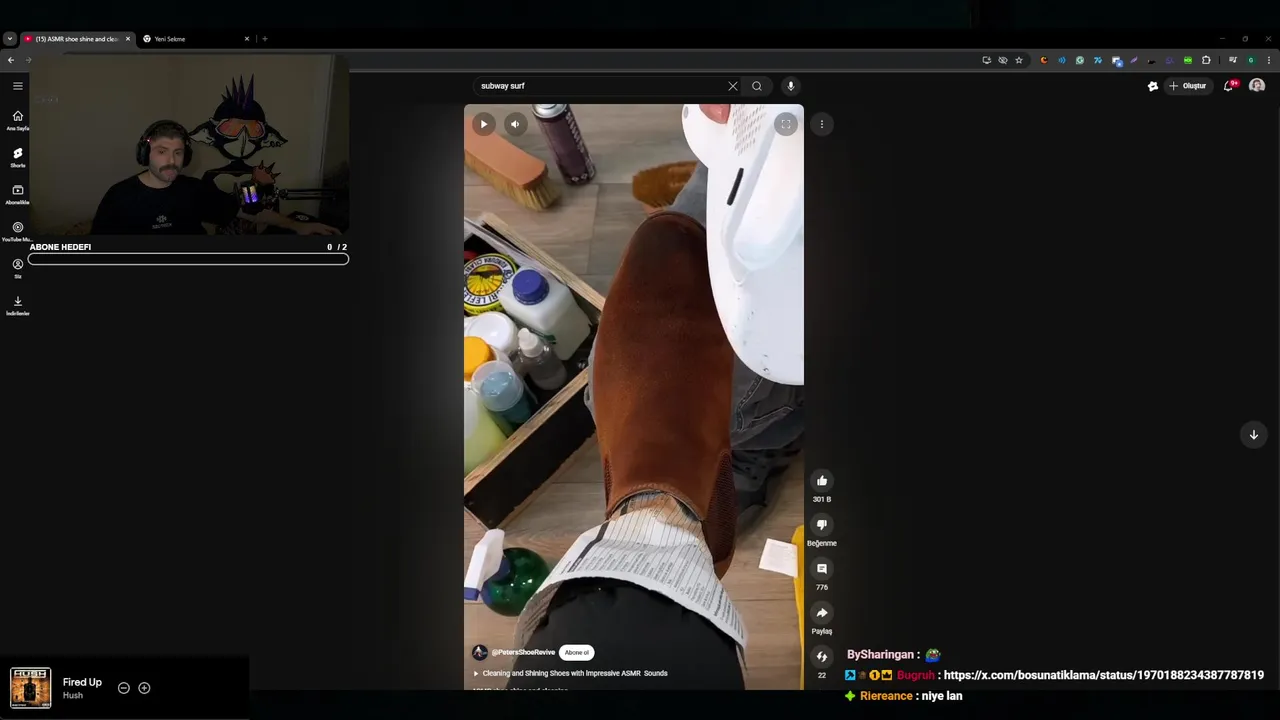The height and width of the screenshot is (720, 1280).
Task: Click the Hush album cover thumbnail
Action: (30, 688)
